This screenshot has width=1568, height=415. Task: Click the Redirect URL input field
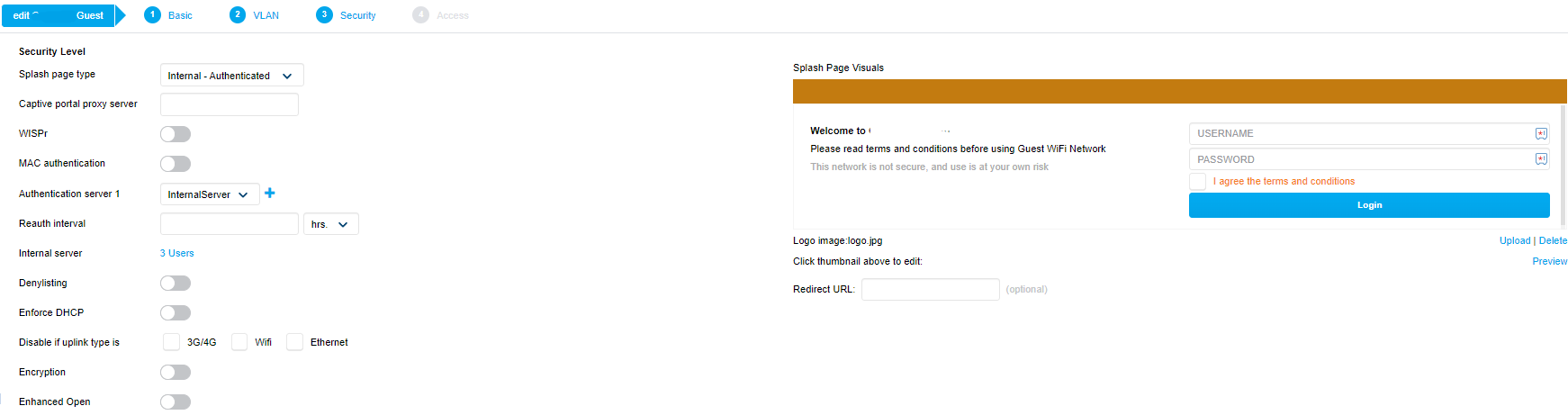(930, 289)
